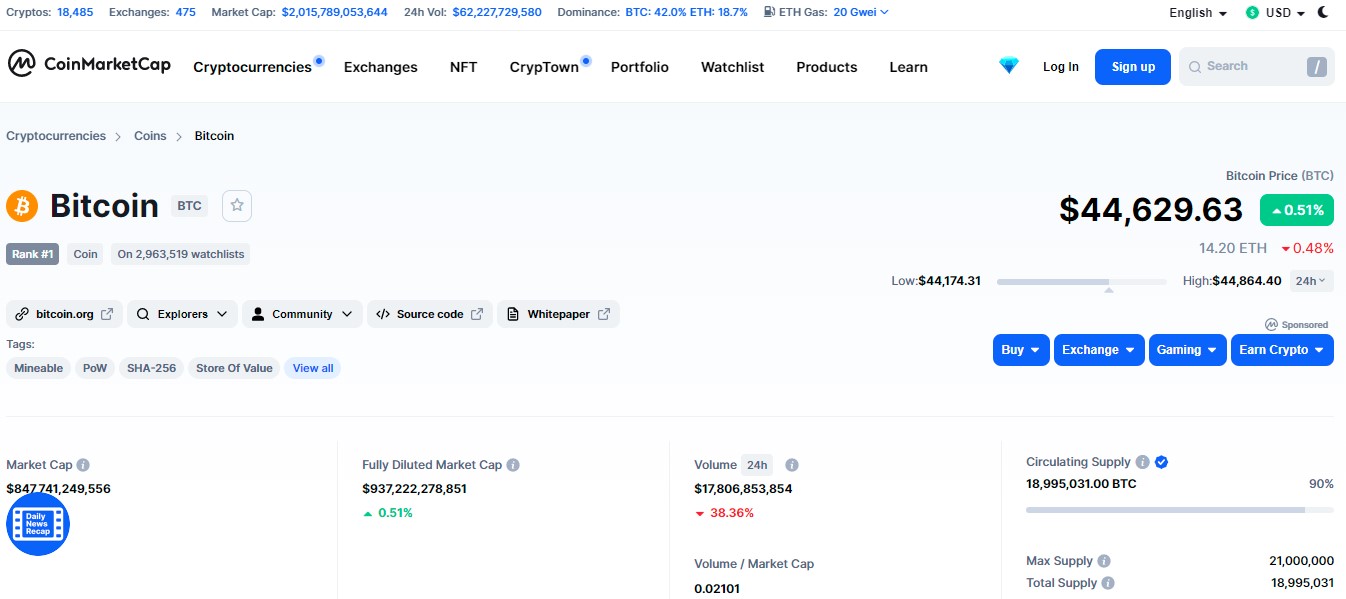This screenshot has width=1346, height=599.
Task: Open the bitcoin.org website link
Action: tap(64, 314)
